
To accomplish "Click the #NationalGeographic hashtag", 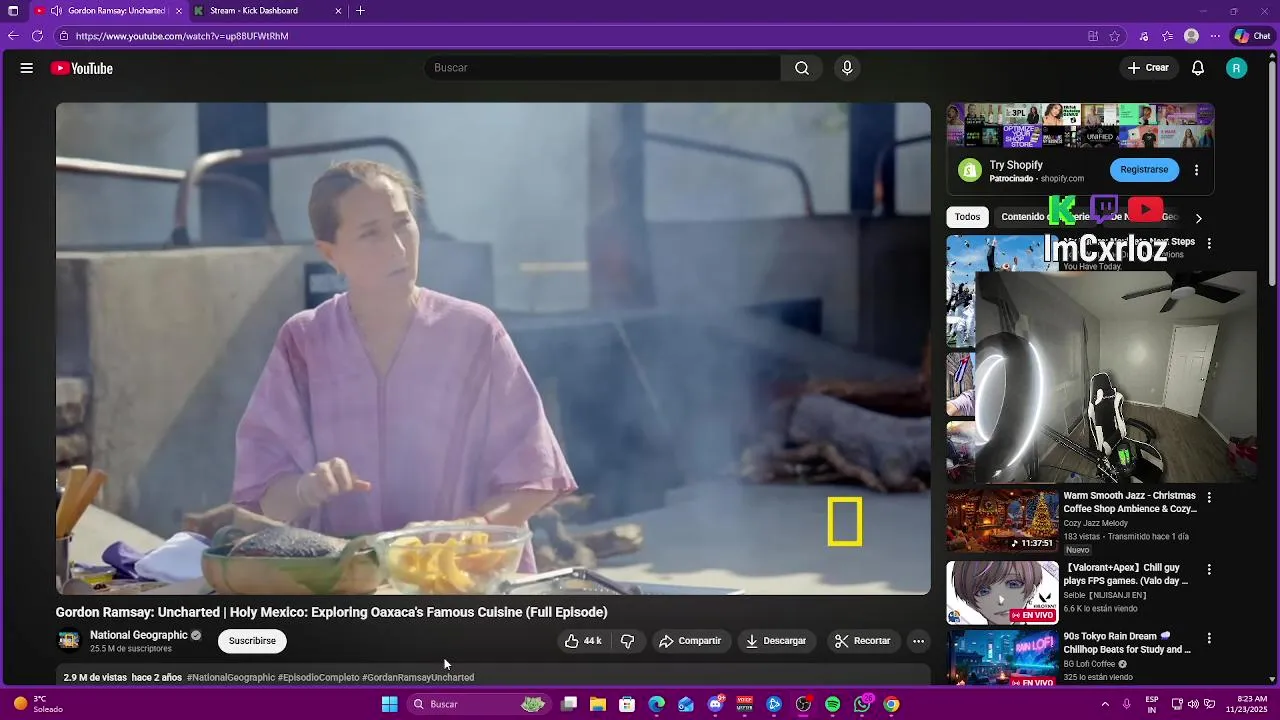I will (x=231, y=678).
